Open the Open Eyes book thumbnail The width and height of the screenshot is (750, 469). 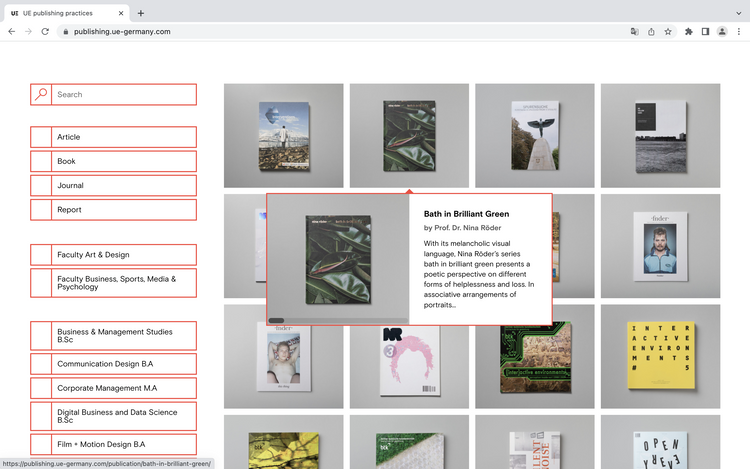point(660,442)
